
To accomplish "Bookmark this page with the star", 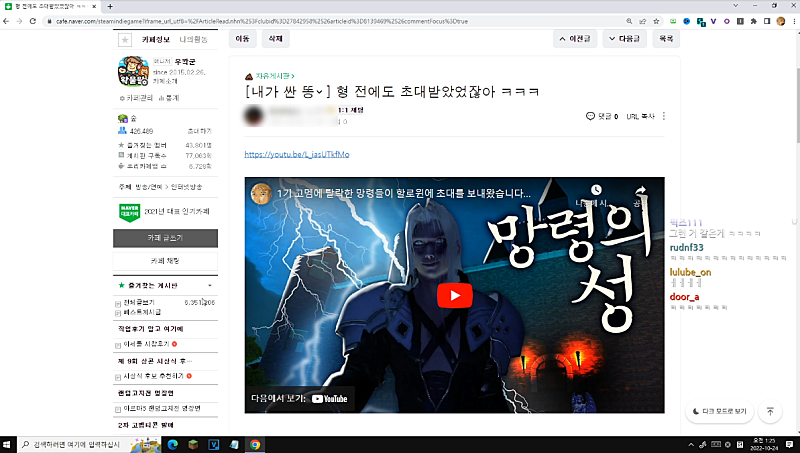I will click(656, 21).
